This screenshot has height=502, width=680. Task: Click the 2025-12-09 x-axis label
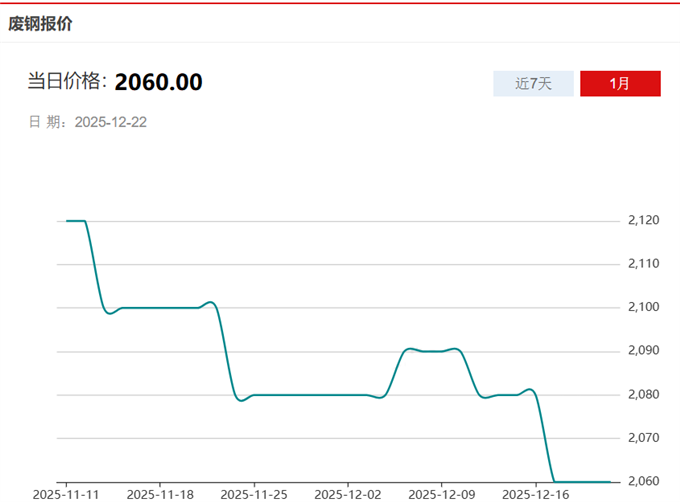442,494
